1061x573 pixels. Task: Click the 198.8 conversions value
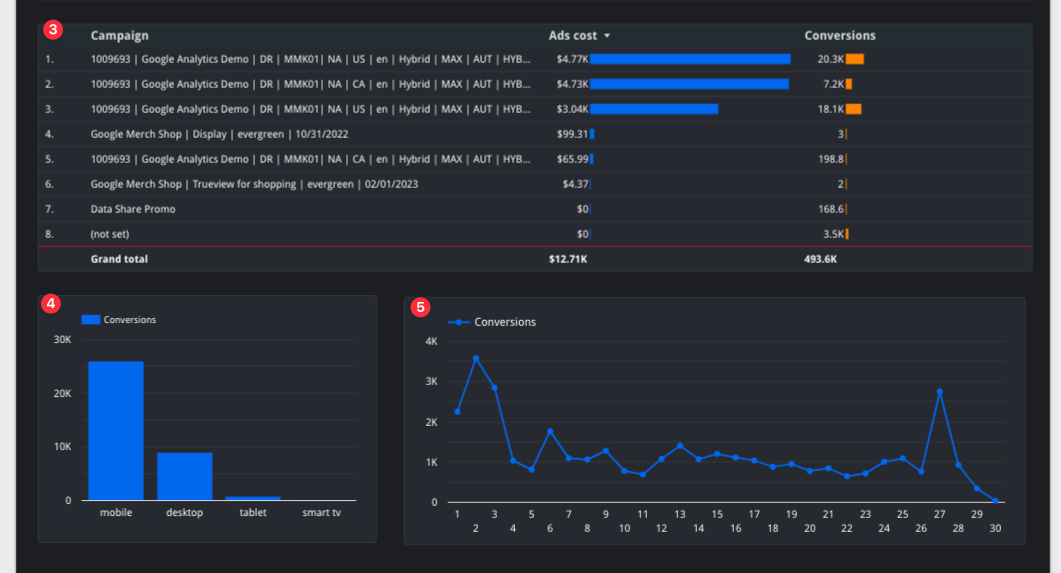(831, 159)
